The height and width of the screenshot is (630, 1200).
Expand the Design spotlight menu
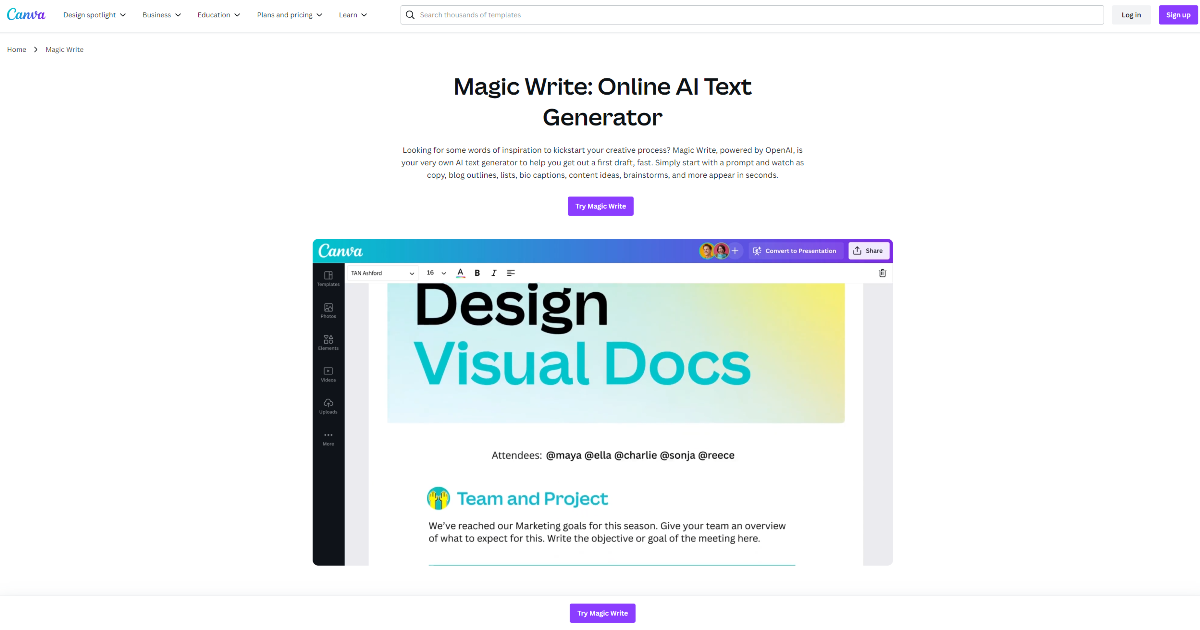pyautogui.click(x=94, y=14)
